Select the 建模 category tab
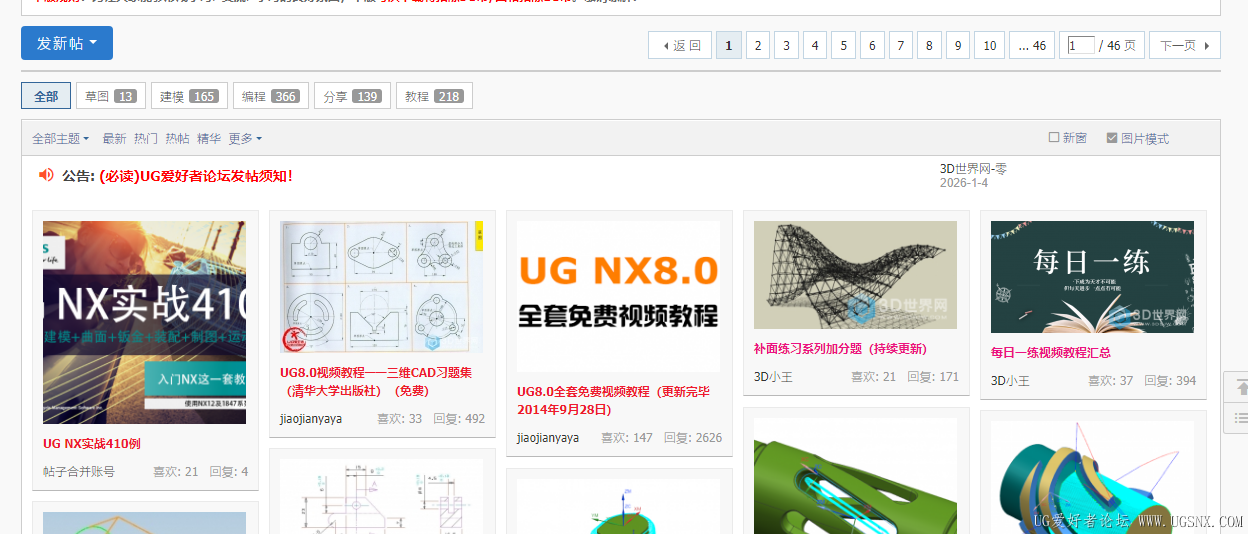This screenshot has width=1248, height=534. [189, 96]
